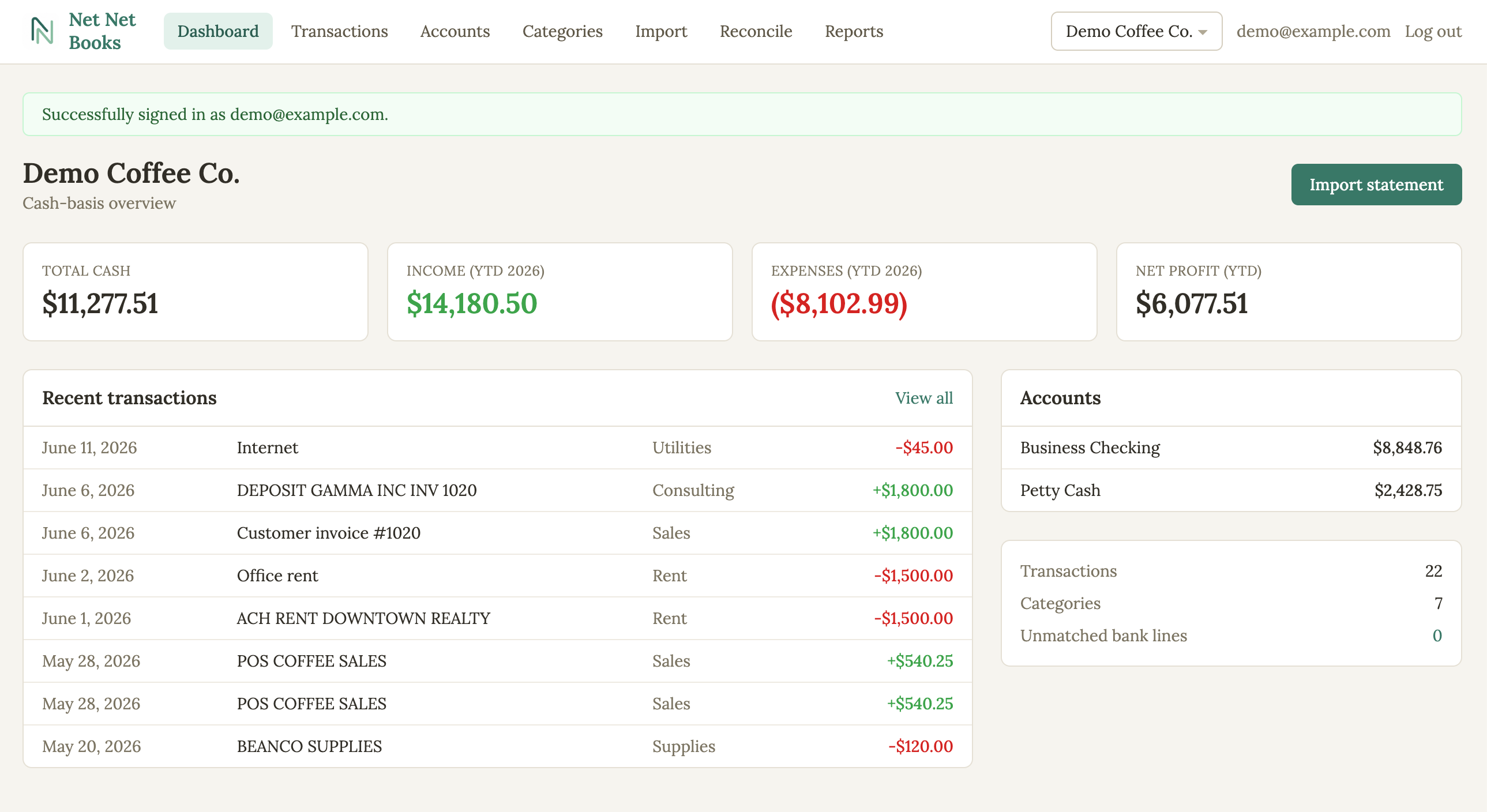
Task: Click the Business Checking balance $8,848.76
Action: tap(1407, 448)
